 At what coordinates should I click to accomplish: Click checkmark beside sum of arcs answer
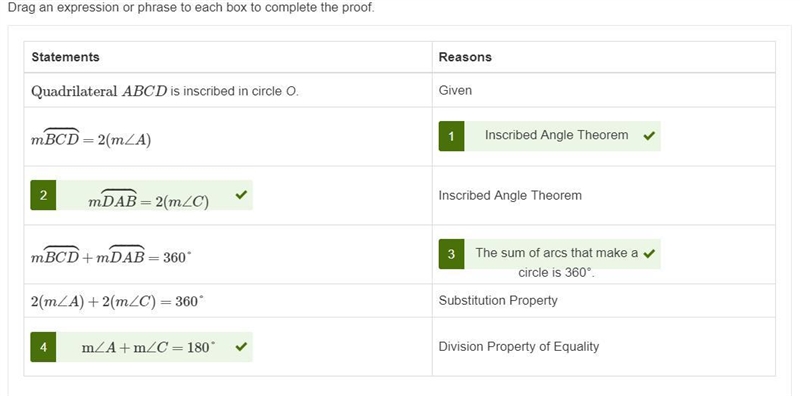point(649,254)
